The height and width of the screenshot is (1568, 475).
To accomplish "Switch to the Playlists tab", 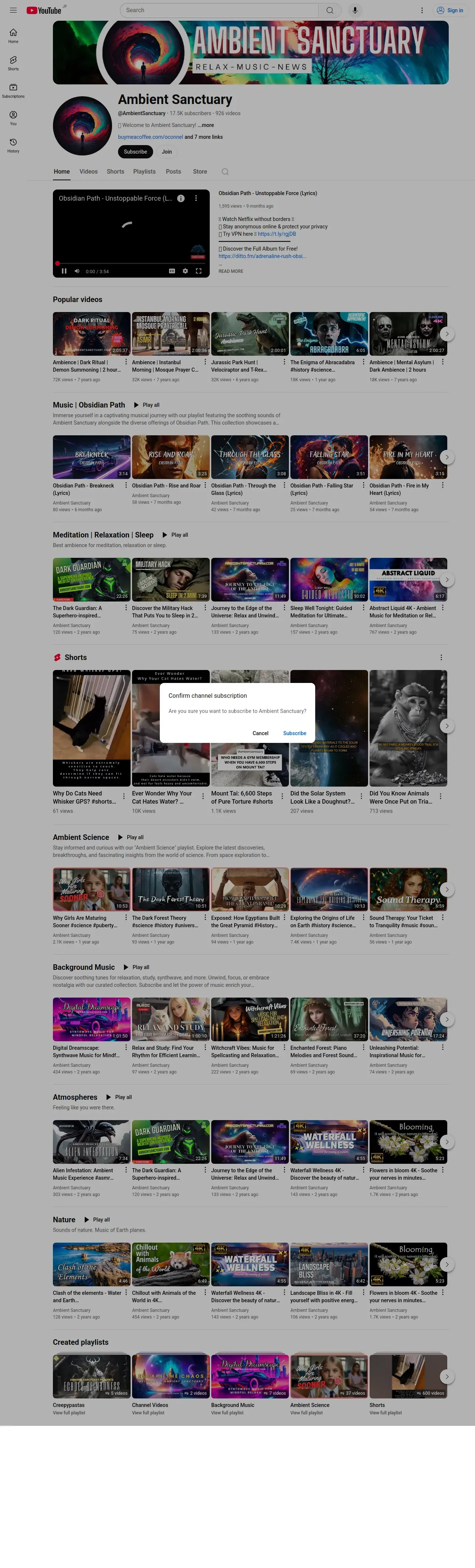I will click(x=144, y=172).
